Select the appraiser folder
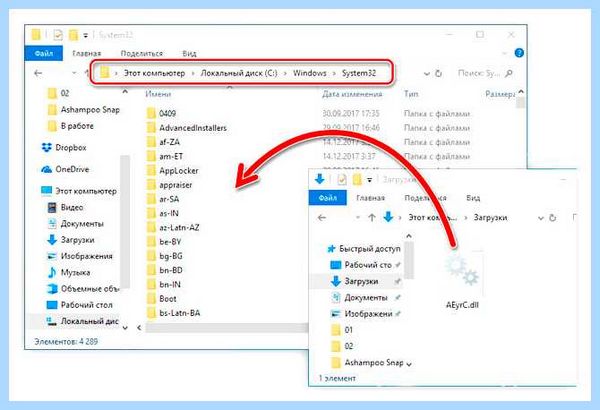Viewport: 600px width, 410px height. point(170,185)
